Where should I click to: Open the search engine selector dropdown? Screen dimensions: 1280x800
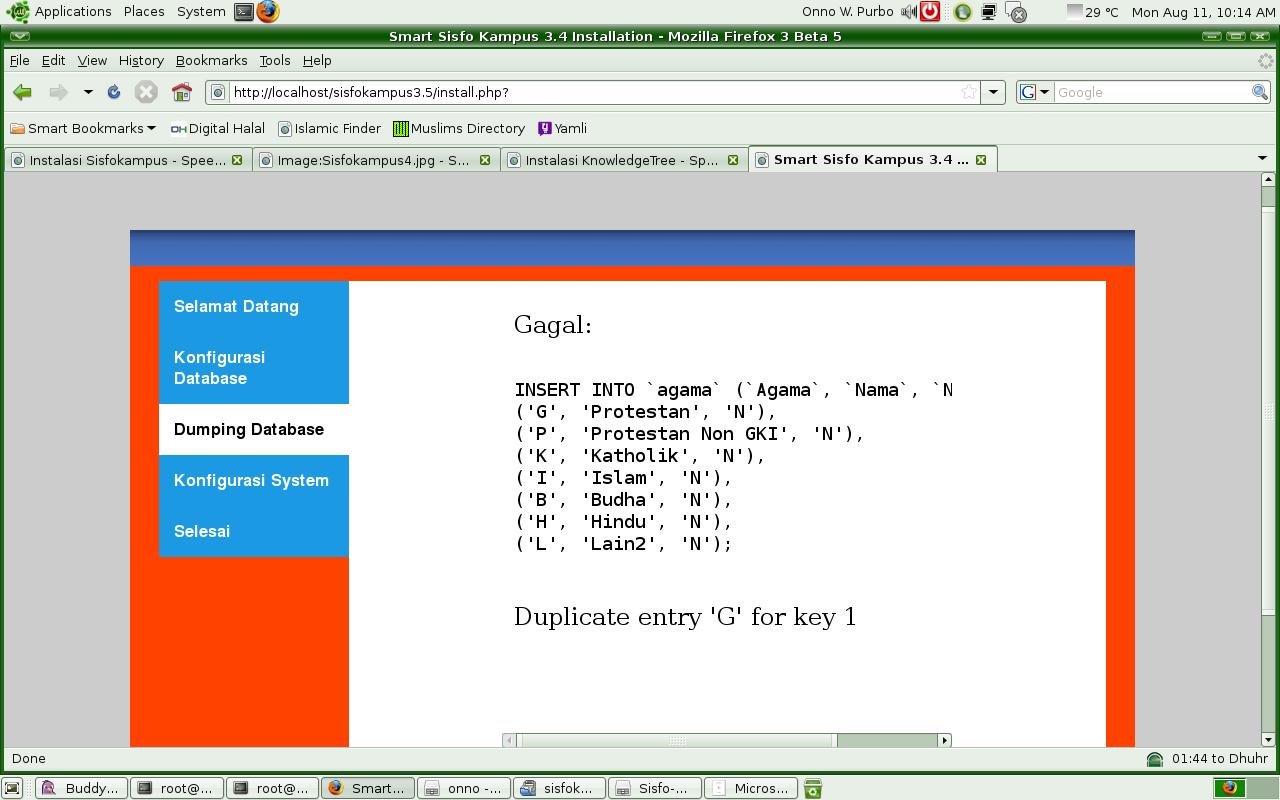coord(1034,92)
